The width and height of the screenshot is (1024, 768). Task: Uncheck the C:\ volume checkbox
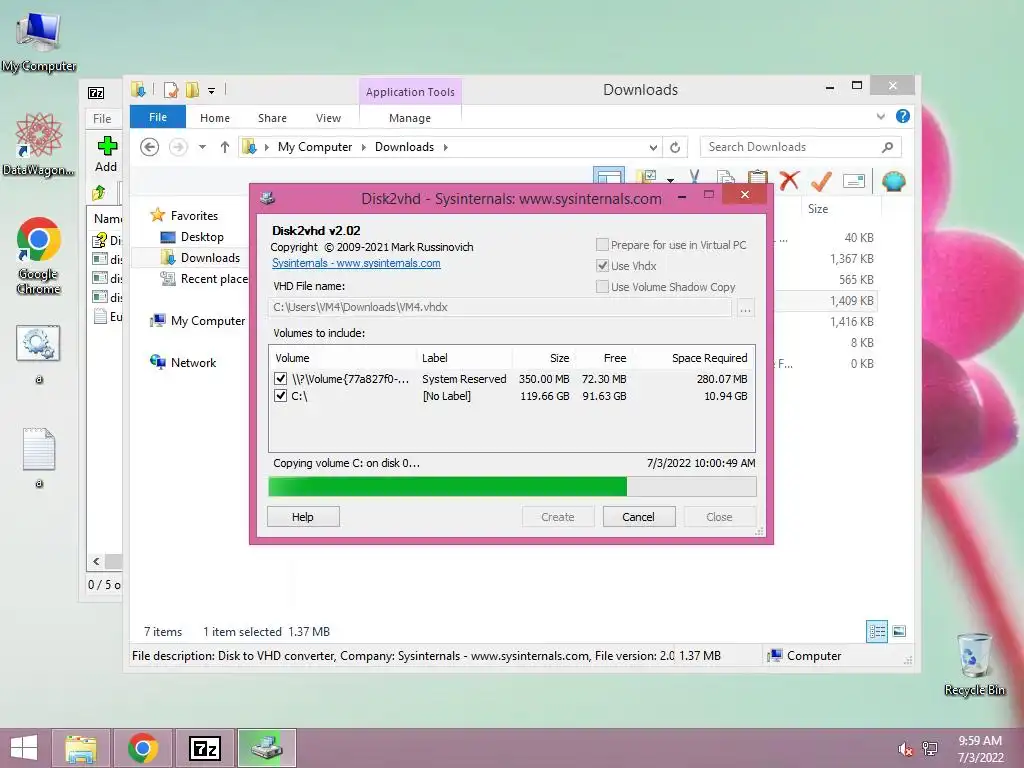click(x=281, y=396)
